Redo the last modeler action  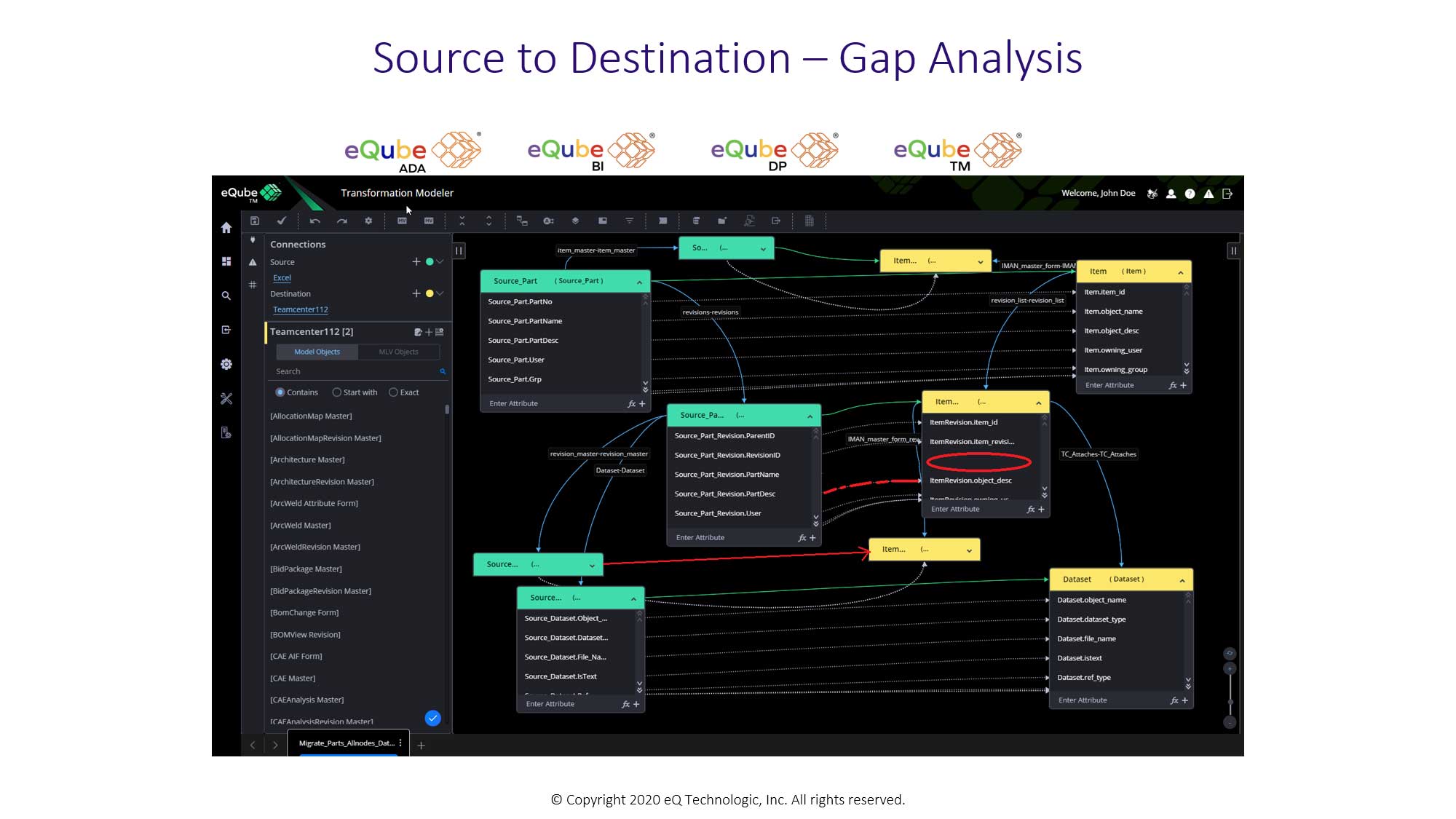[341, 221]
